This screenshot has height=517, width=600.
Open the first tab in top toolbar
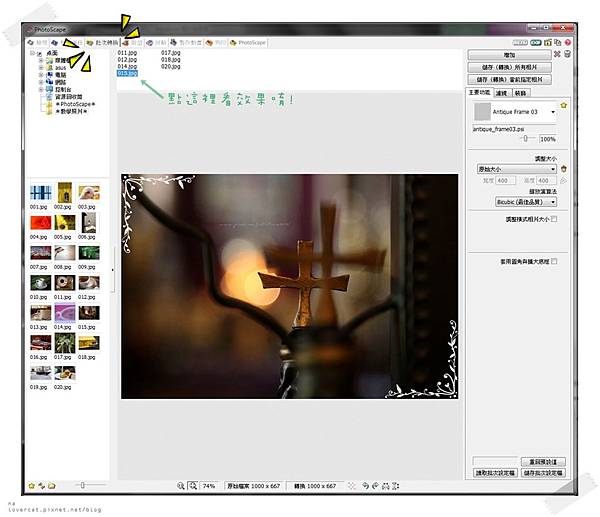38,42
